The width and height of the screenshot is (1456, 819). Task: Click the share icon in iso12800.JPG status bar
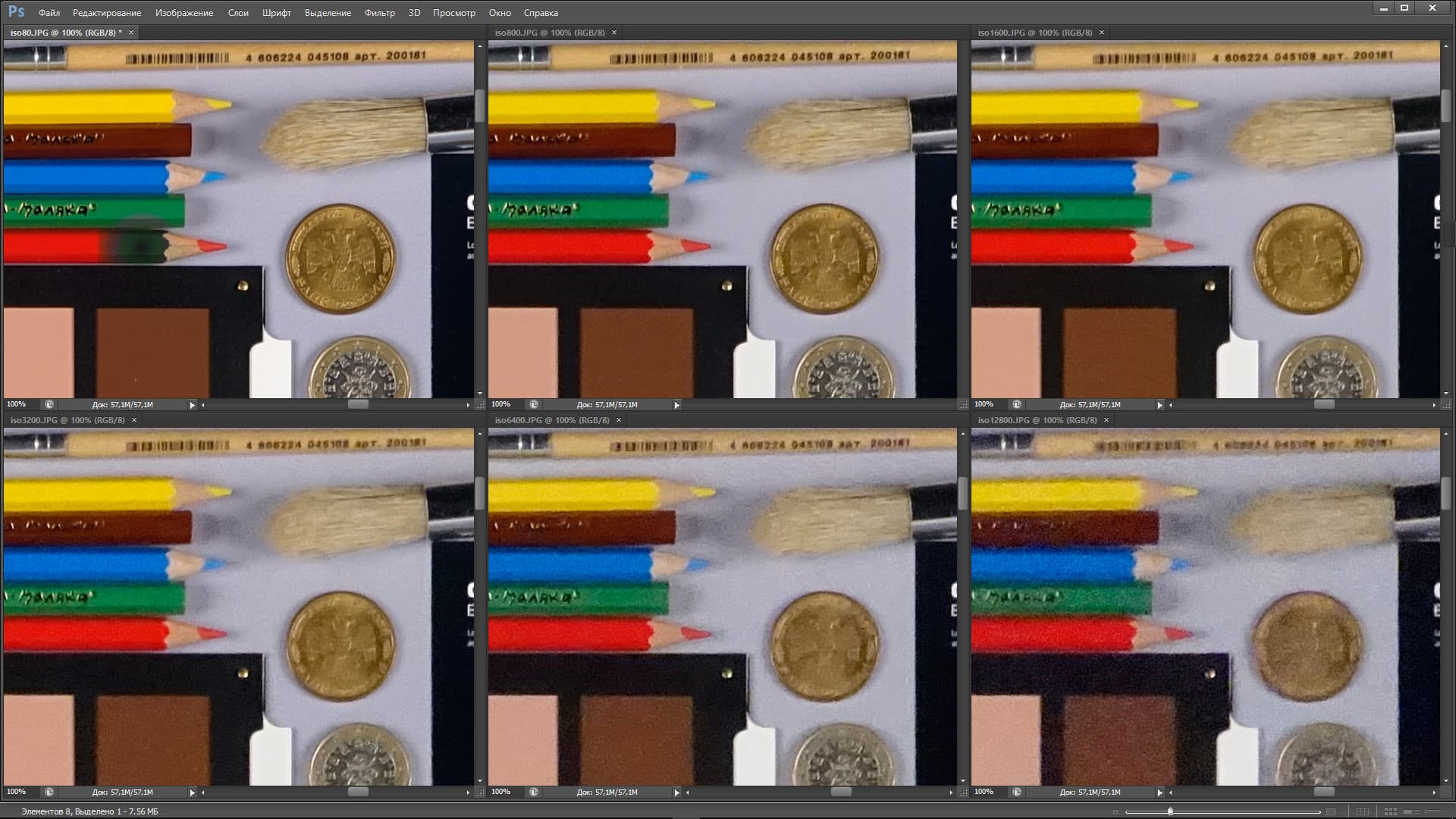(1017, 792)
